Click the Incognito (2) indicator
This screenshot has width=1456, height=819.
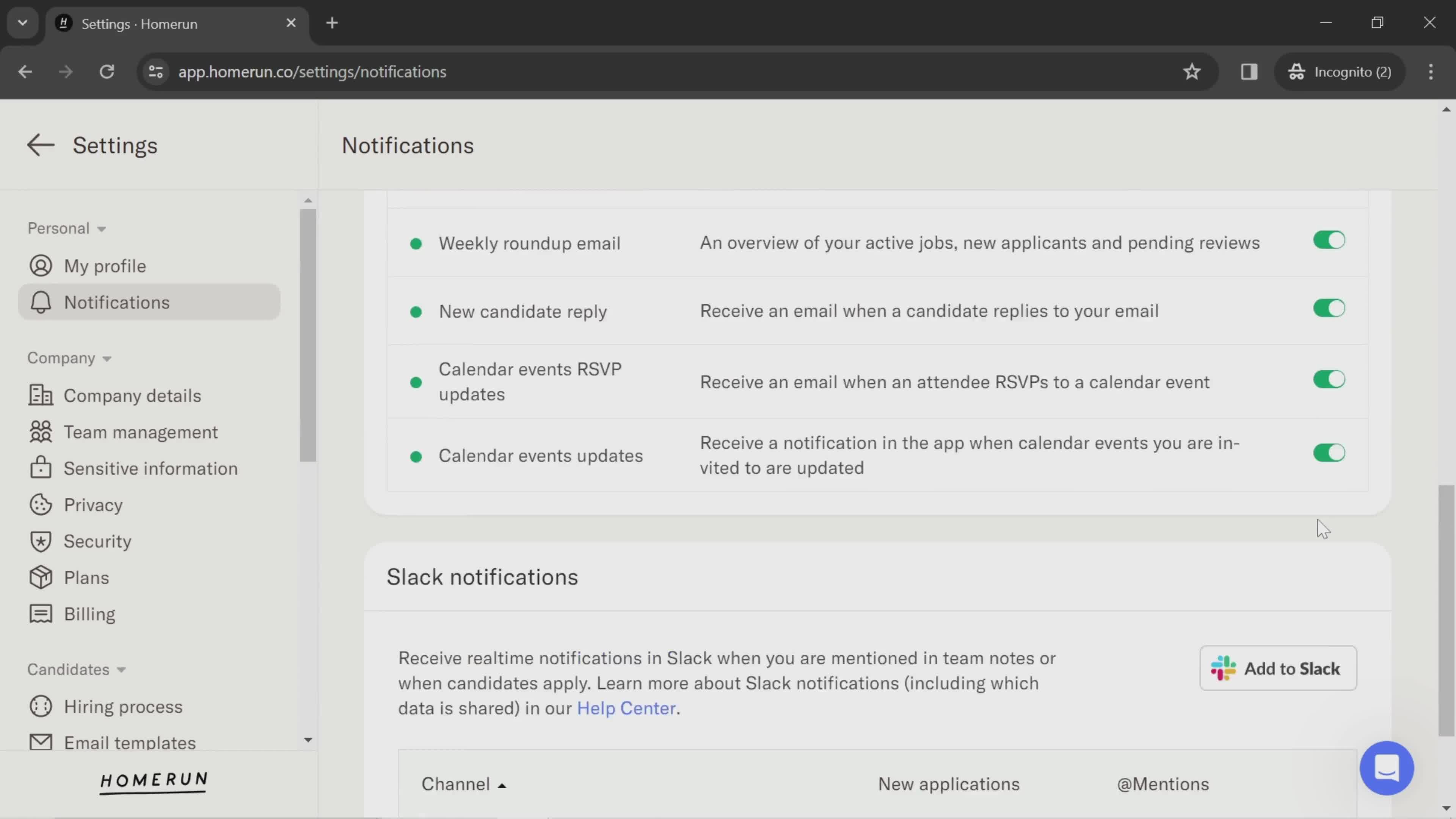tap(1340, 72)
